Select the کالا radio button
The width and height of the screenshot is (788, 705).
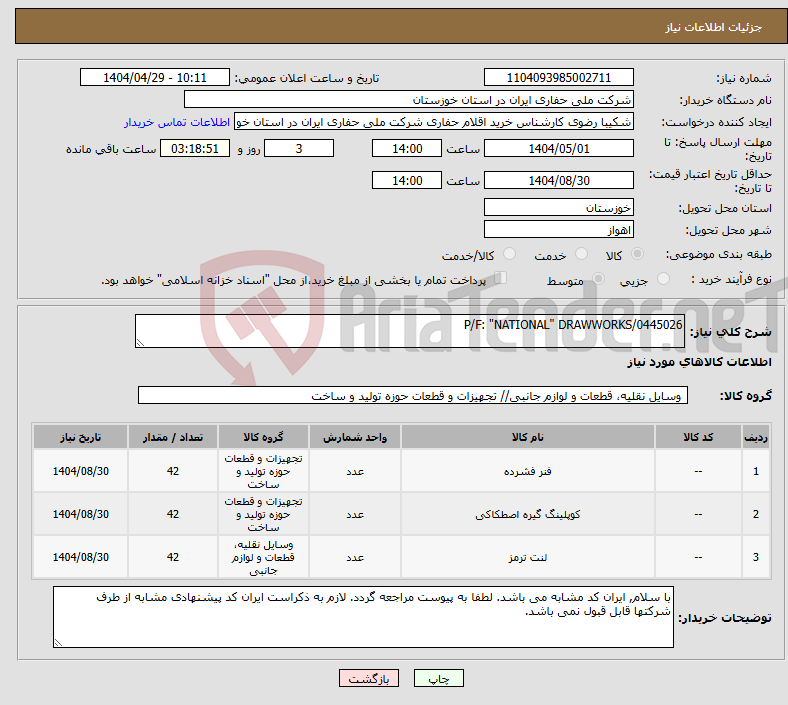coord(637,254)
